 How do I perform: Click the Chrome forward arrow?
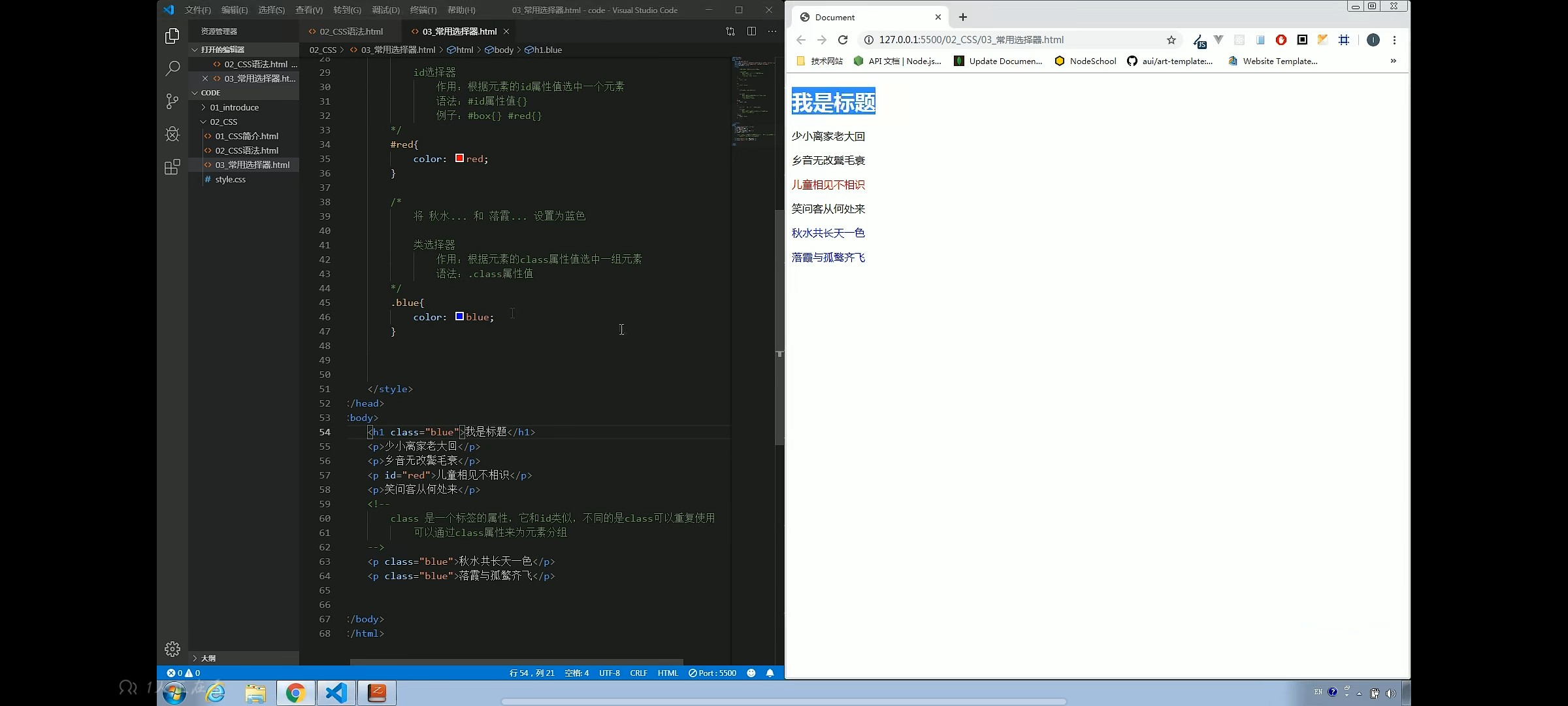coord(822,40)
